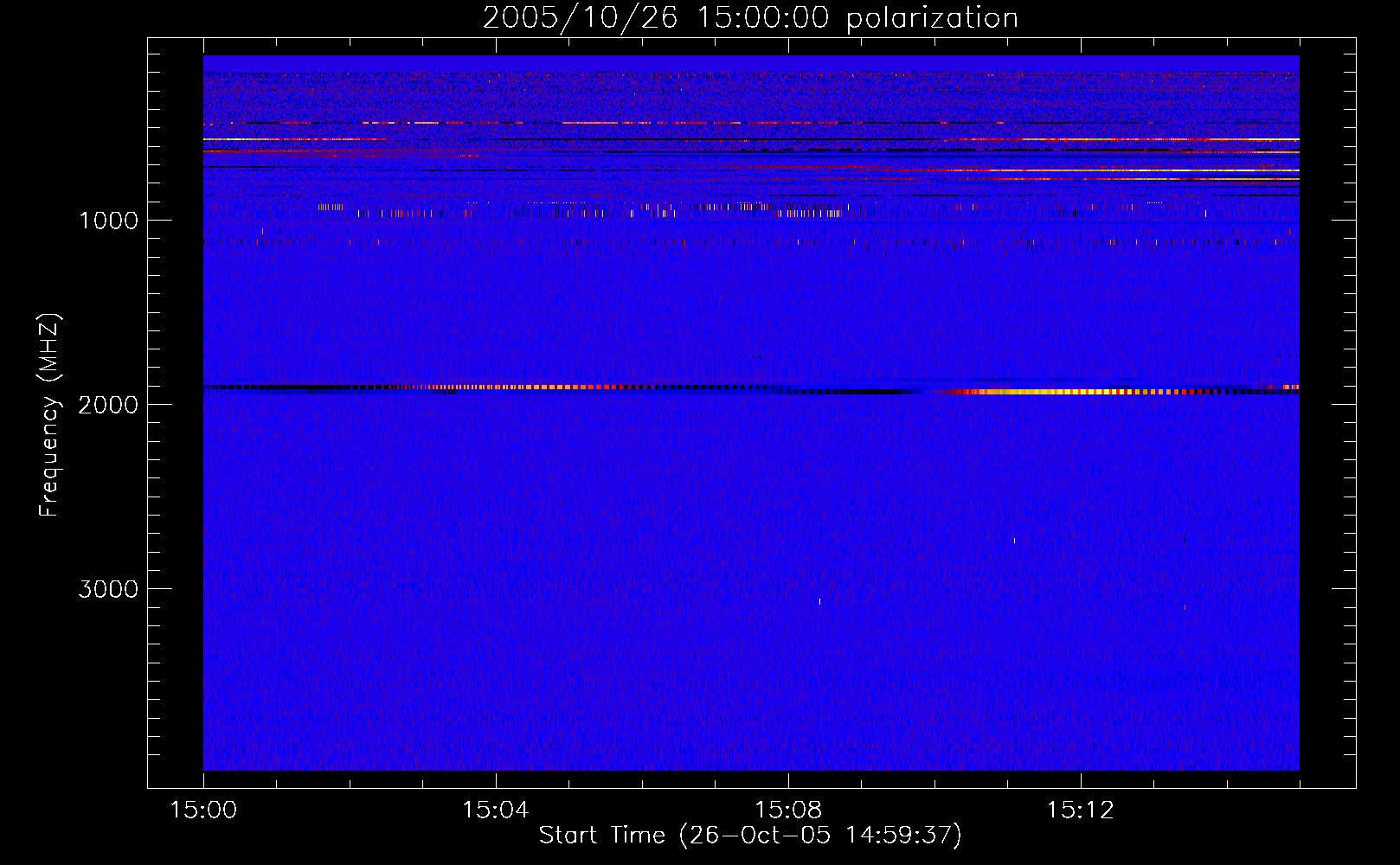Select the 15:00 time tick label
Viewport: 1400px width, 865px height.
[203, 811]
